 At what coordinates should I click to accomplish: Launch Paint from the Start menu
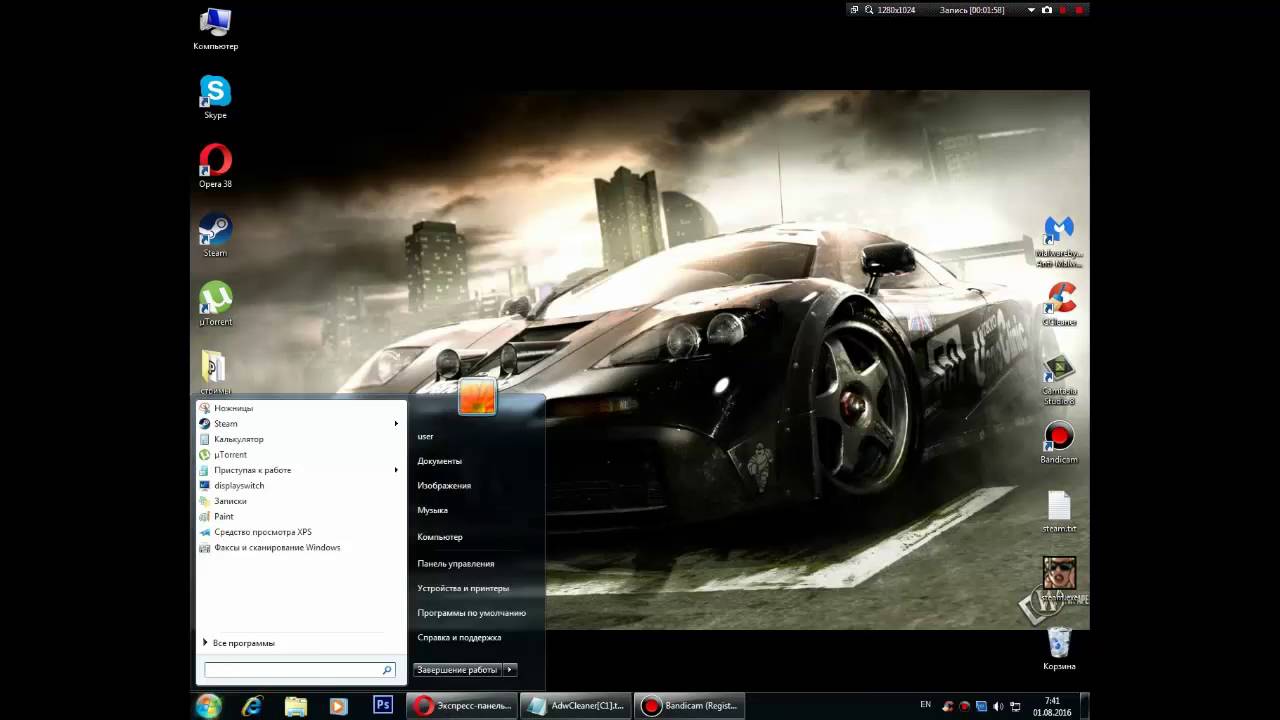click(301, 517)
